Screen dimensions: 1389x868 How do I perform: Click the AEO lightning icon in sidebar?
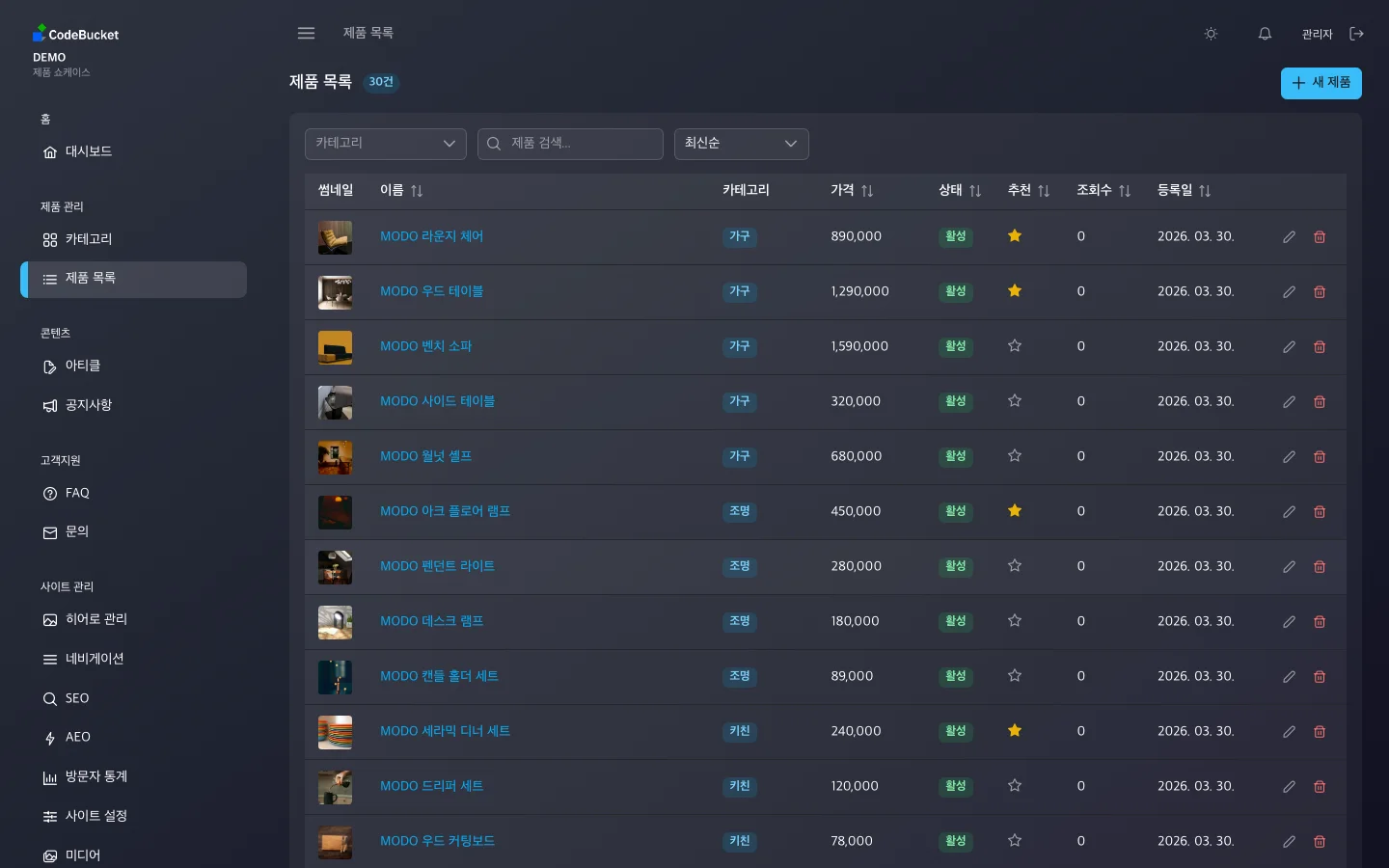(x=49, y=738)
